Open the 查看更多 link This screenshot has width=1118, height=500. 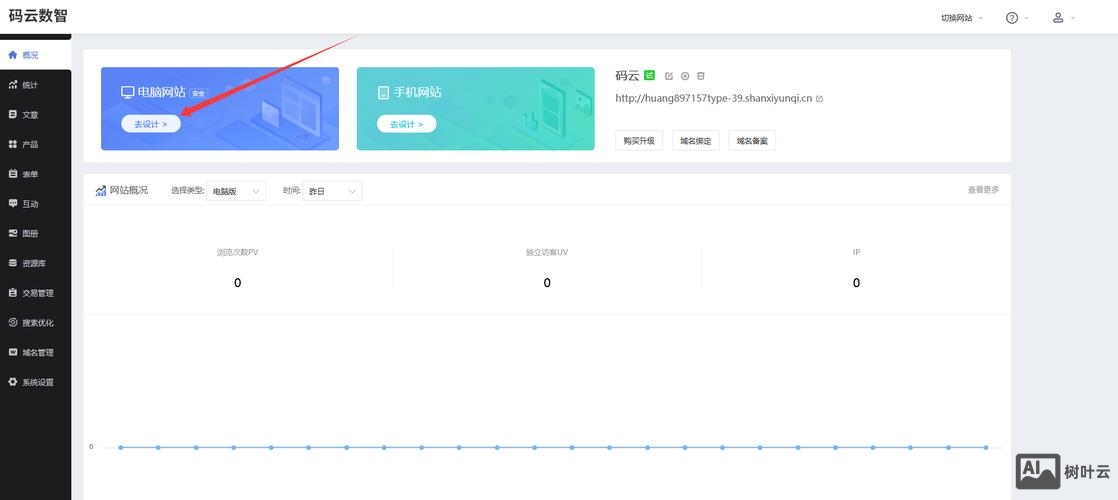click(x=983, y=190)
